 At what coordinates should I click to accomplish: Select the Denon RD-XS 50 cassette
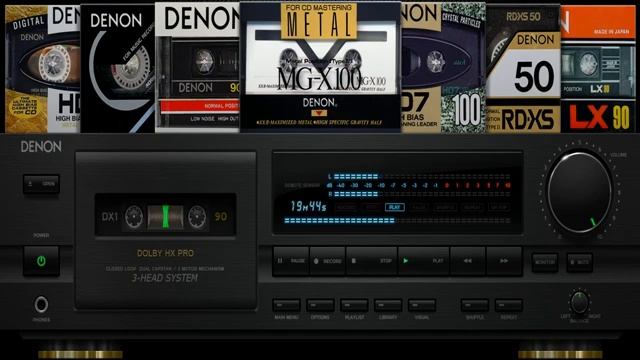[523, 69]
